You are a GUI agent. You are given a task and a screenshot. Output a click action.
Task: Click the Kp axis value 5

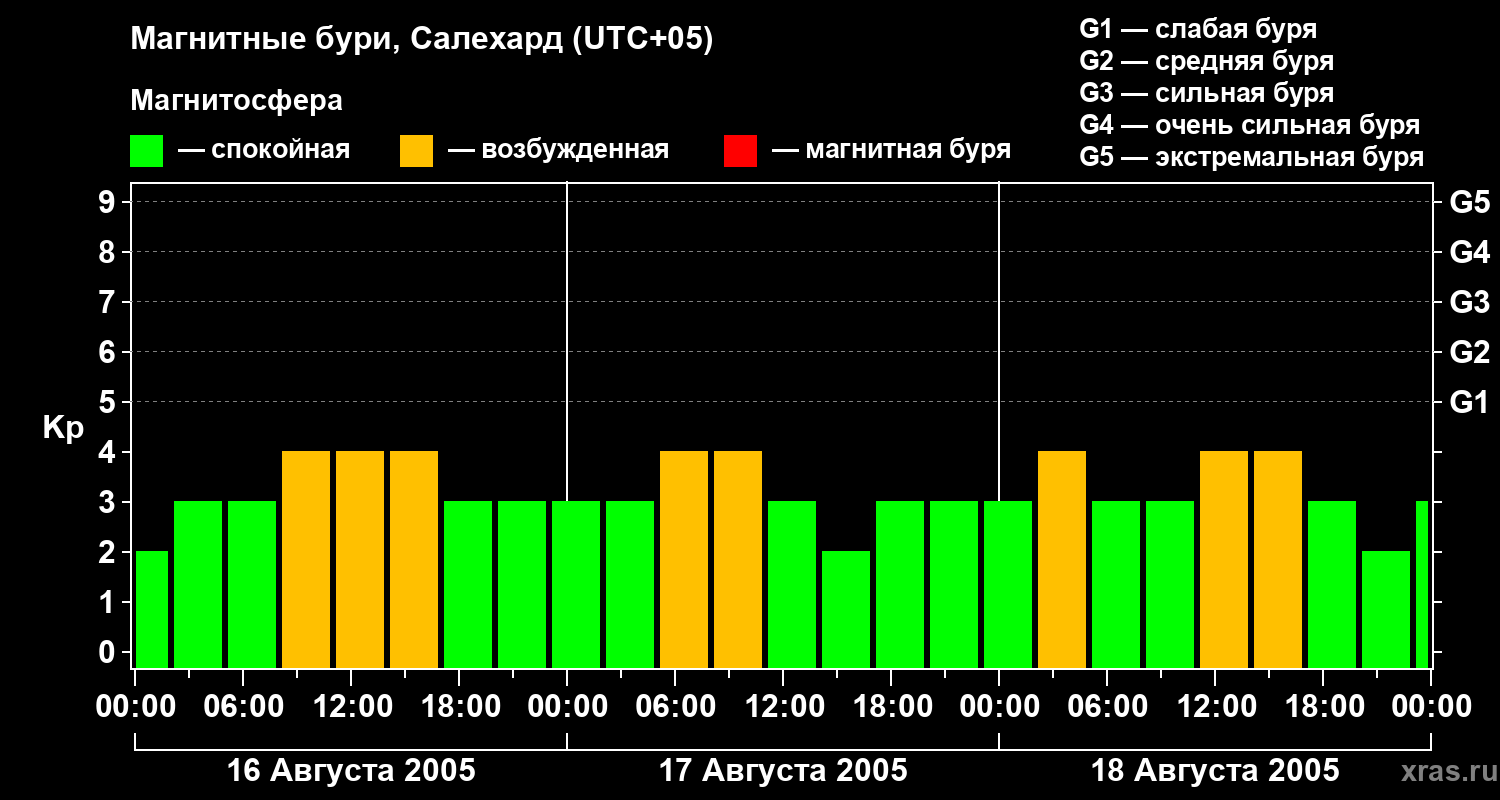(108, 402)
